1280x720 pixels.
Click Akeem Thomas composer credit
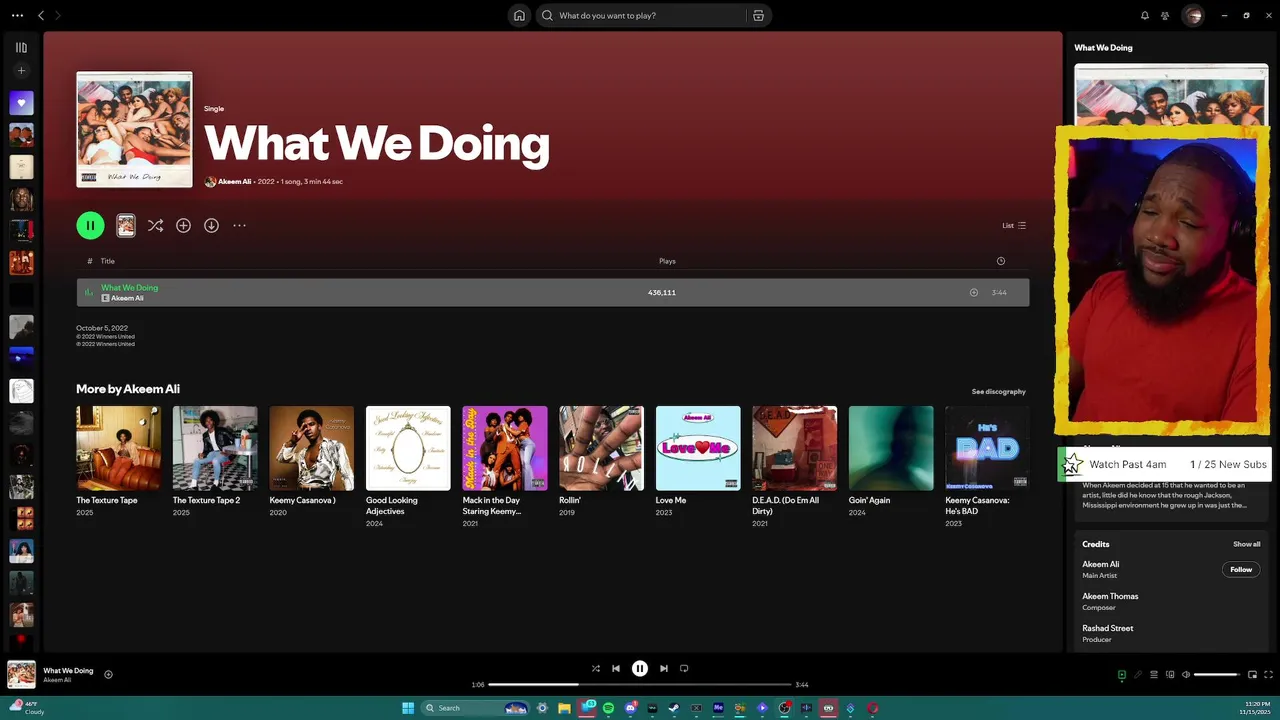(1110, 596)
